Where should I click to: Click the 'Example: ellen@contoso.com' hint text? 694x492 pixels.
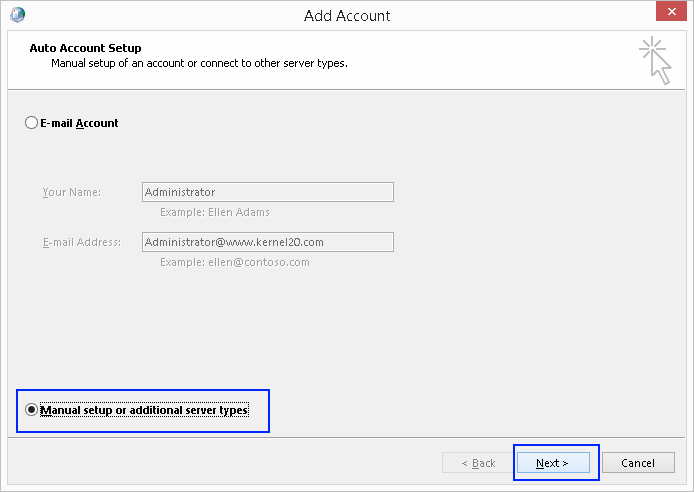235,262
